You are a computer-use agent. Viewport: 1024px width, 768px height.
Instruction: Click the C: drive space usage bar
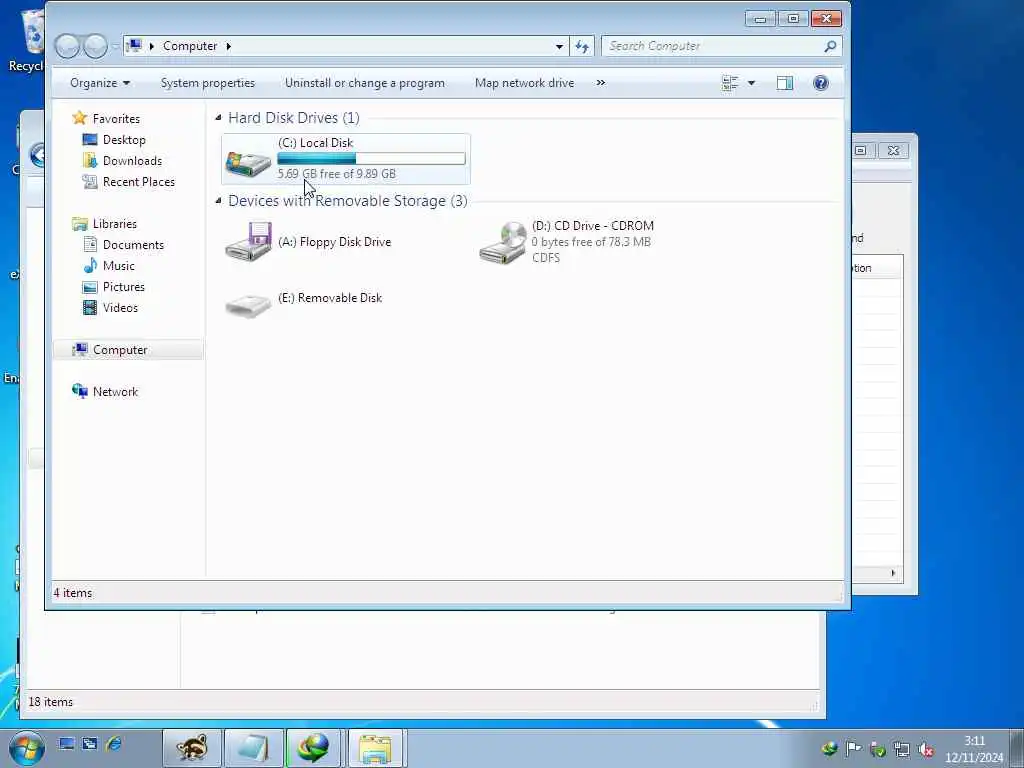click(x=372, y=158)
